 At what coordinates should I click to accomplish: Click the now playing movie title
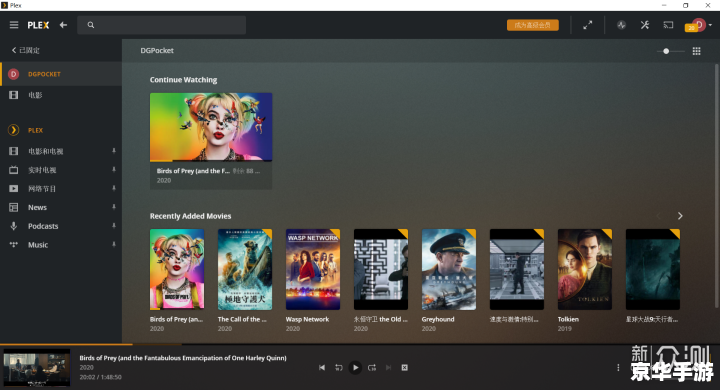pyautogui.click(x=183, y=358)
